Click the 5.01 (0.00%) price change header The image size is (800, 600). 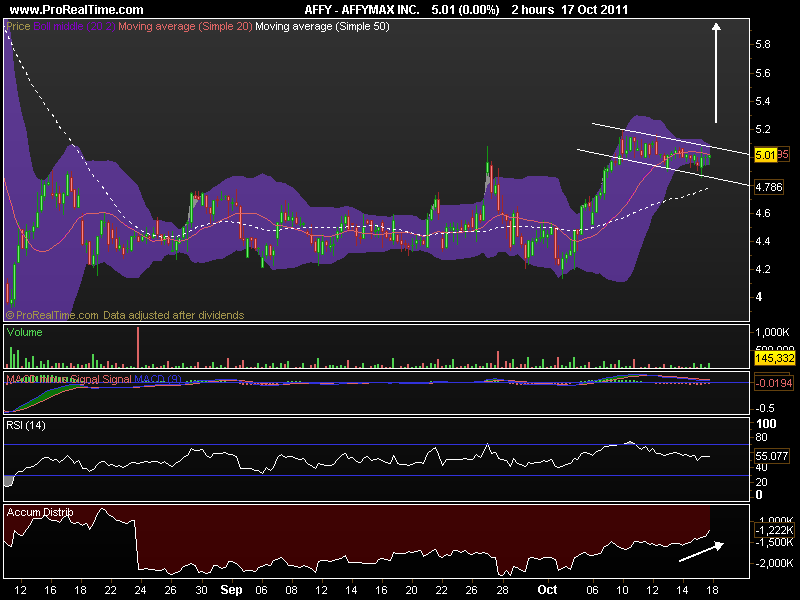point(465,10)
